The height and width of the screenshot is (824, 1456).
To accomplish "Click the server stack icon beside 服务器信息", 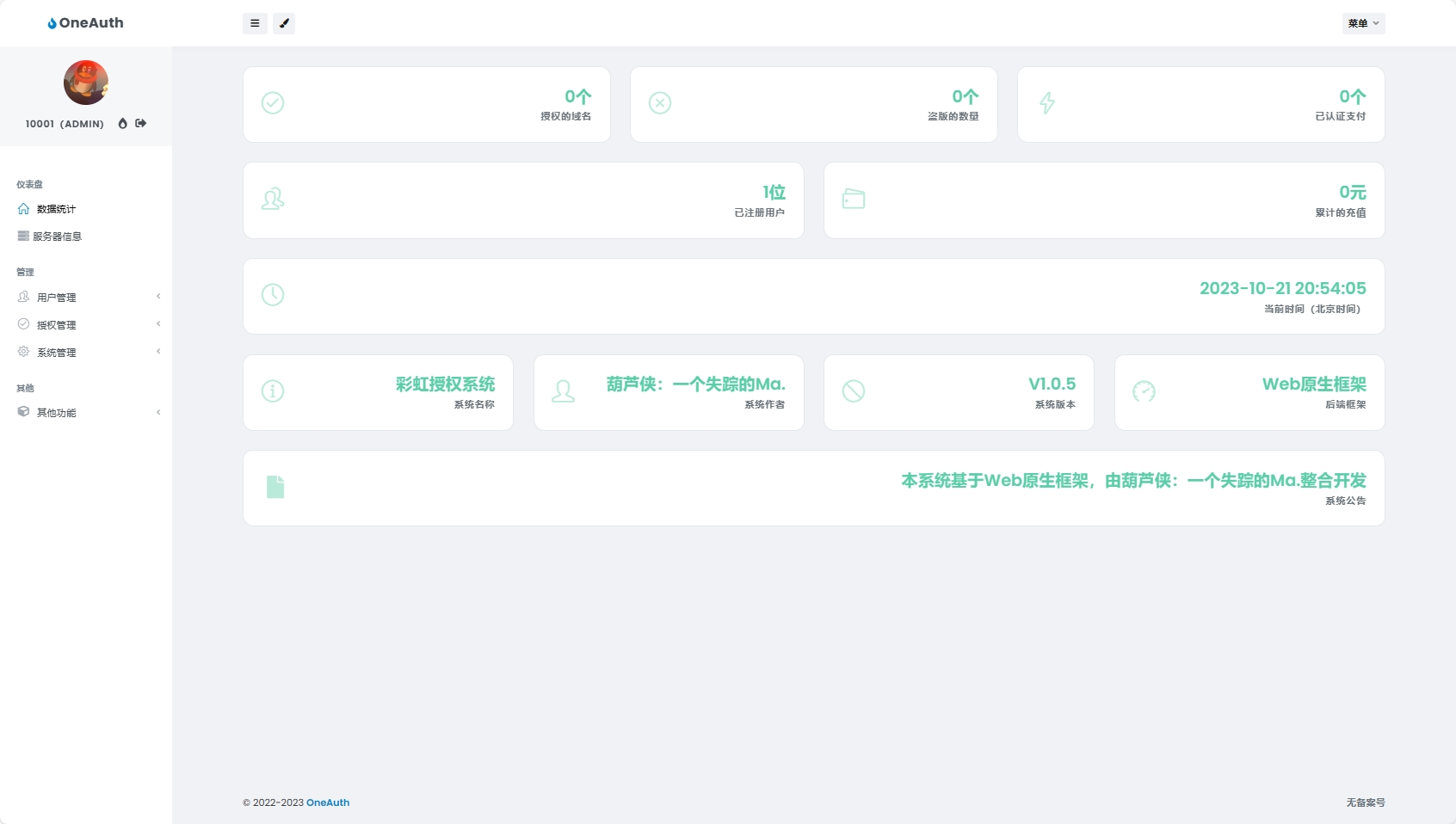I will point(23,236).
